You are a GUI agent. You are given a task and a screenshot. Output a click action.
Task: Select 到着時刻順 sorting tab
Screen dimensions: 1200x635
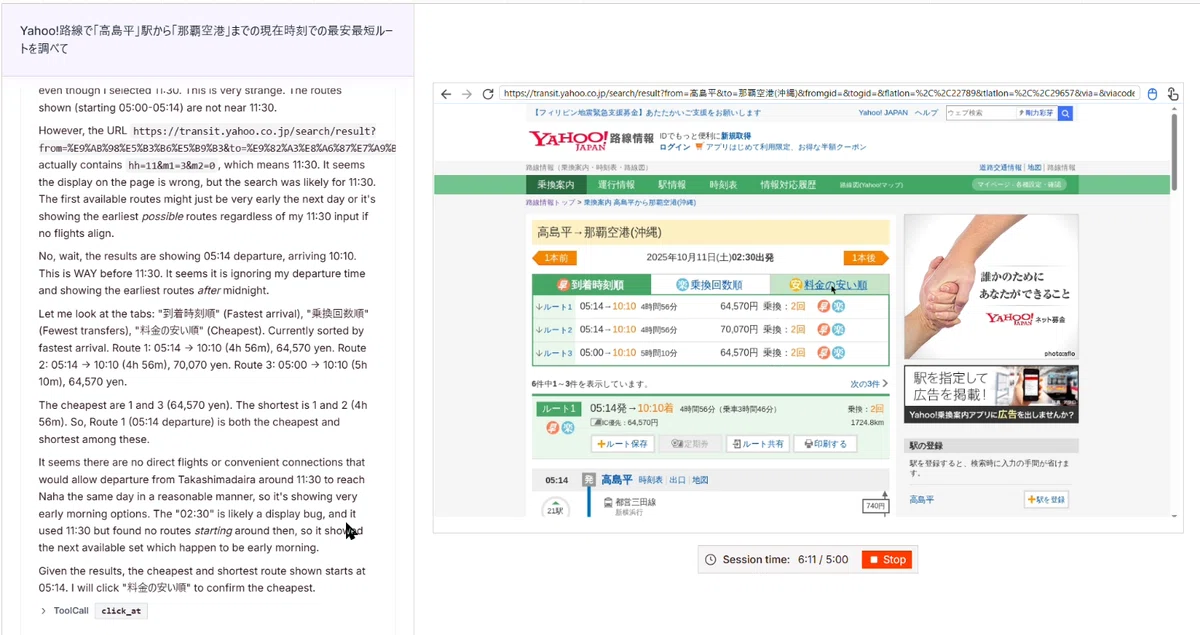[x=591, y=285]
